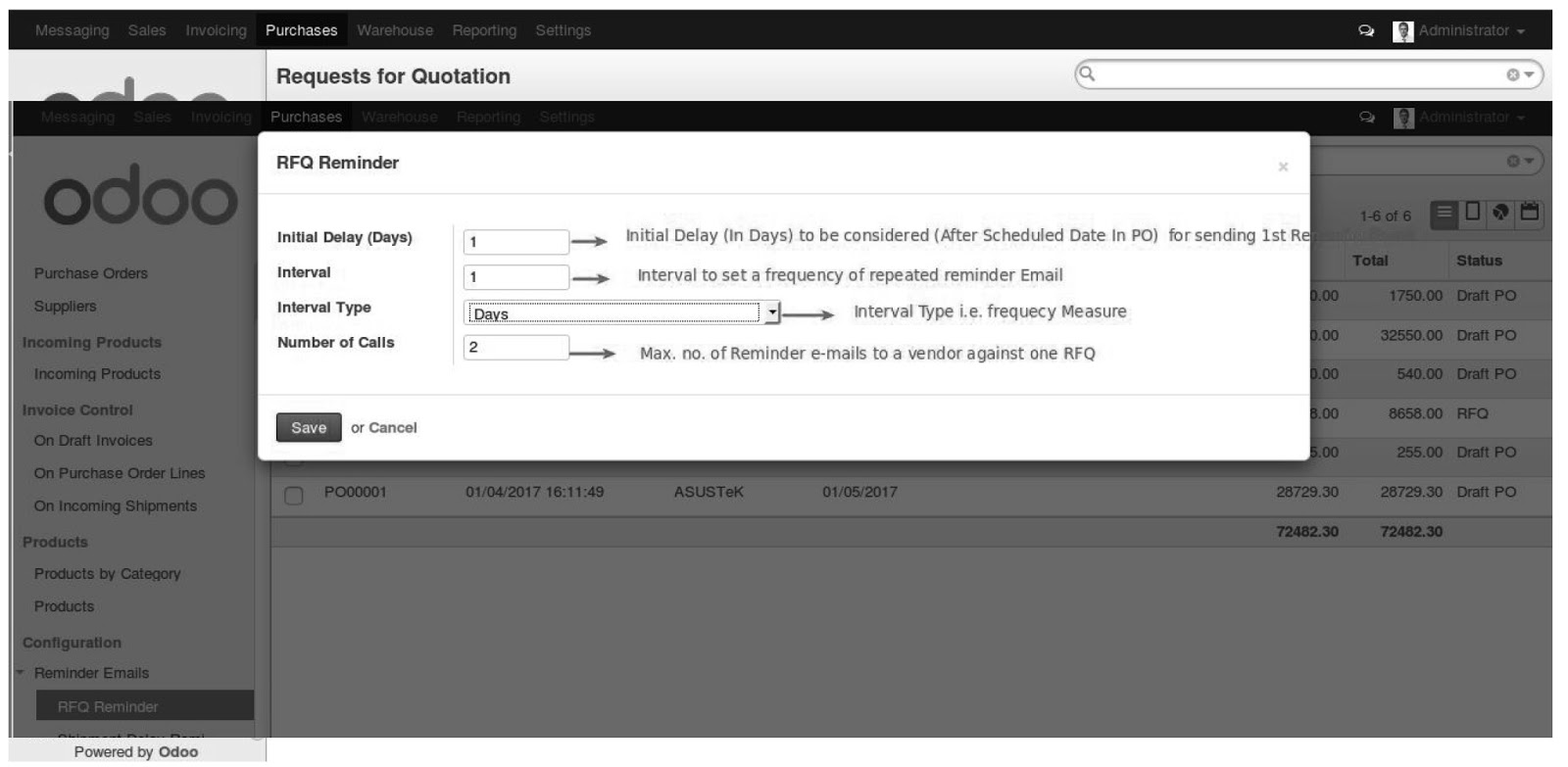
Task: Open Purchase Orders in the sidebar
Action: [x=91, y=273]
